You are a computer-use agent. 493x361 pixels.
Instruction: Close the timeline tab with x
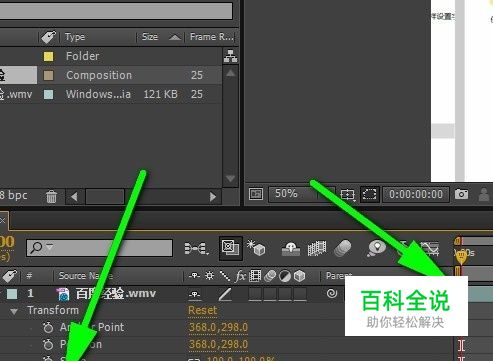pos(2,221)
